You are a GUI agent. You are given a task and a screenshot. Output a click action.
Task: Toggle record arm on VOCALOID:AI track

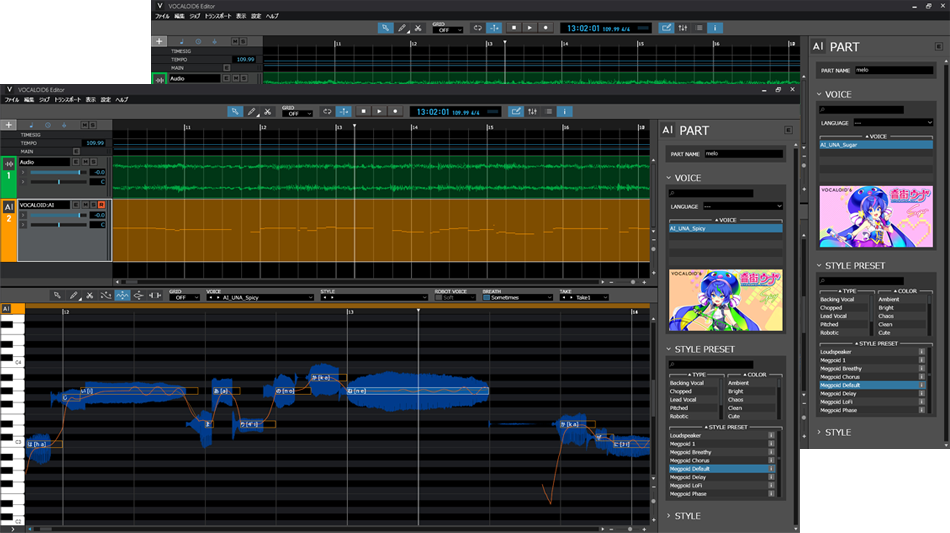tap(102, 205)
